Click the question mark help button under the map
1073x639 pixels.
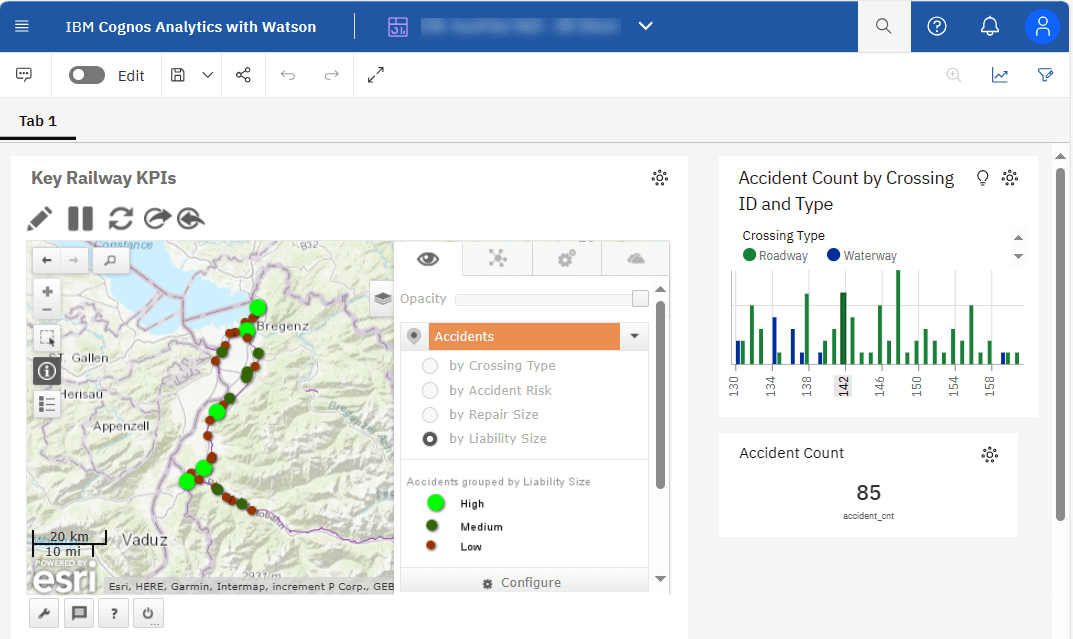[113, 613]
